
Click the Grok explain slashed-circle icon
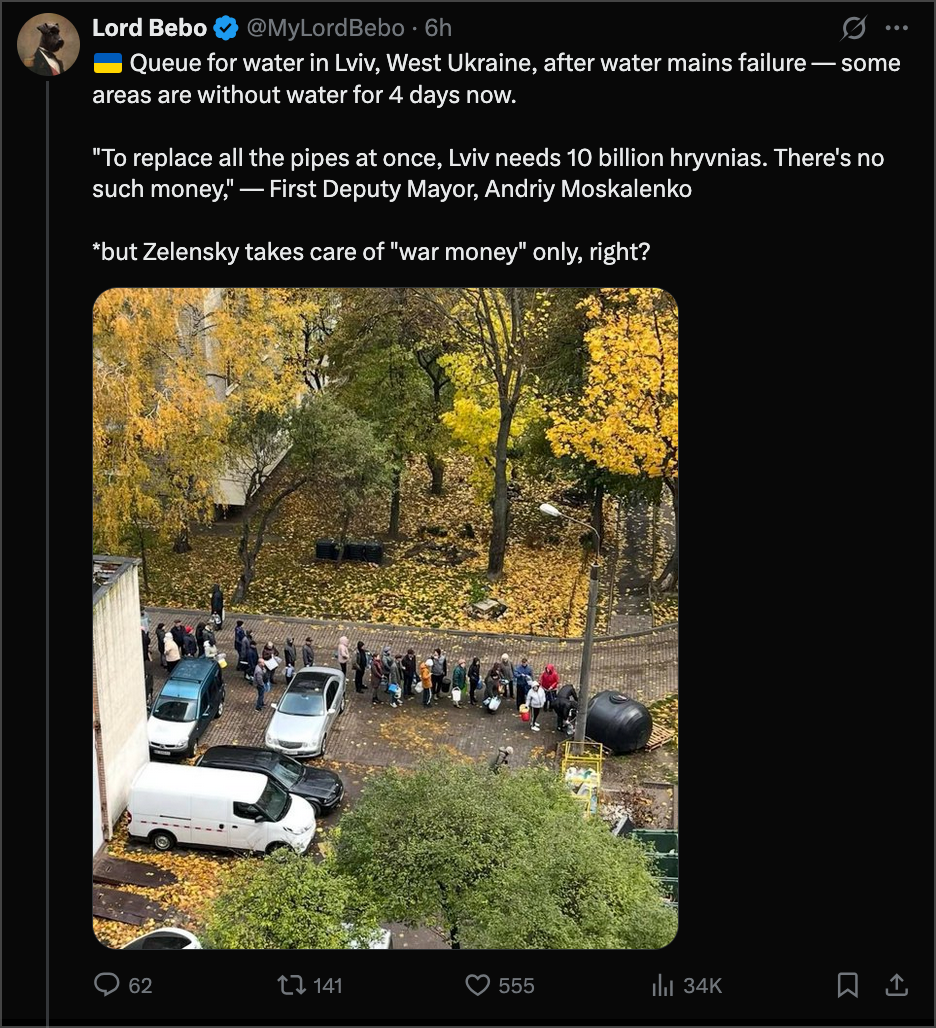(x=853, y=28)
